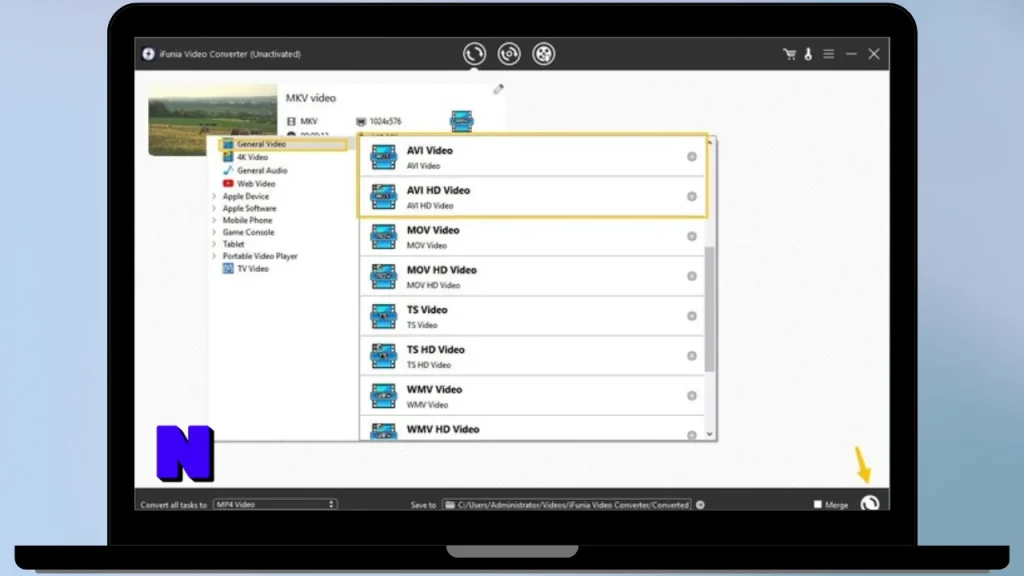Click the output format icon for MKV video
The image size is (1024, 576).
click(x=462, y=121)
